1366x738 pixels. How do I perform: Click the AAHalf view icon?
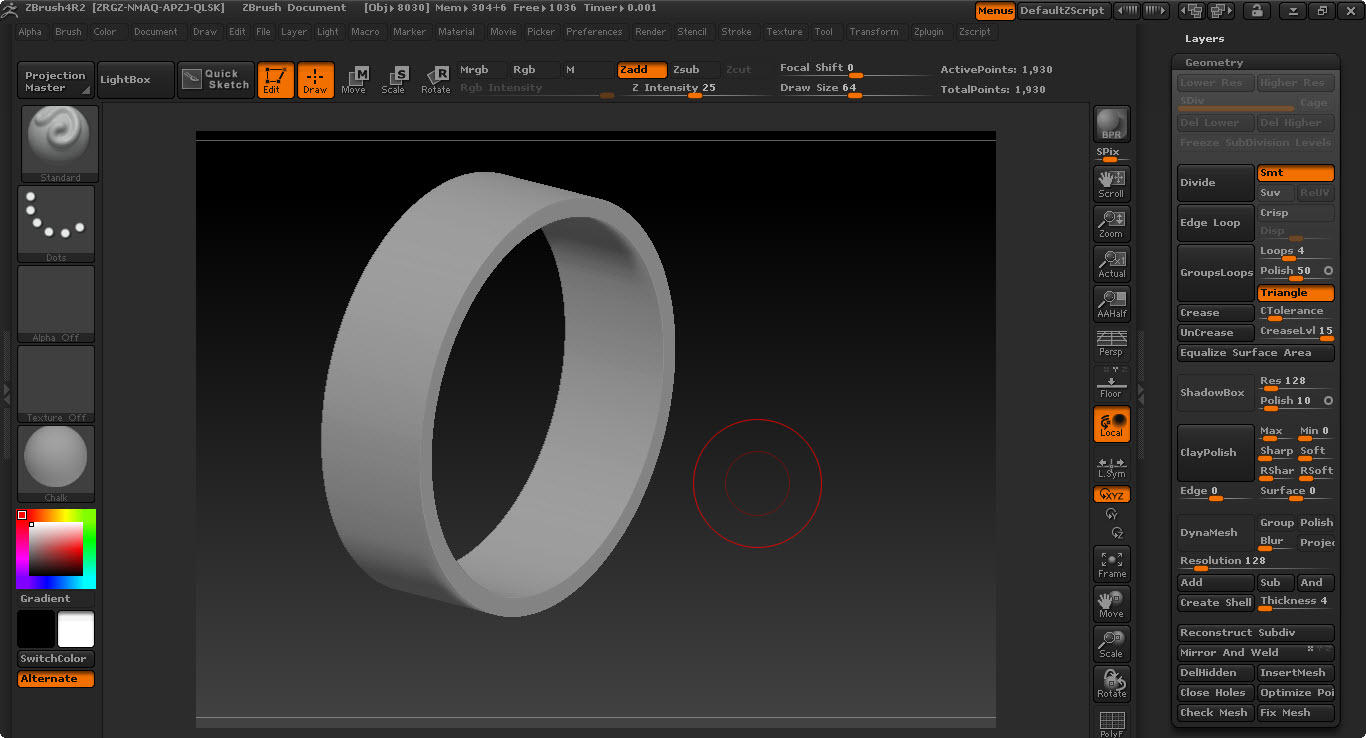pyautogui.click(x=1111, y=303)
